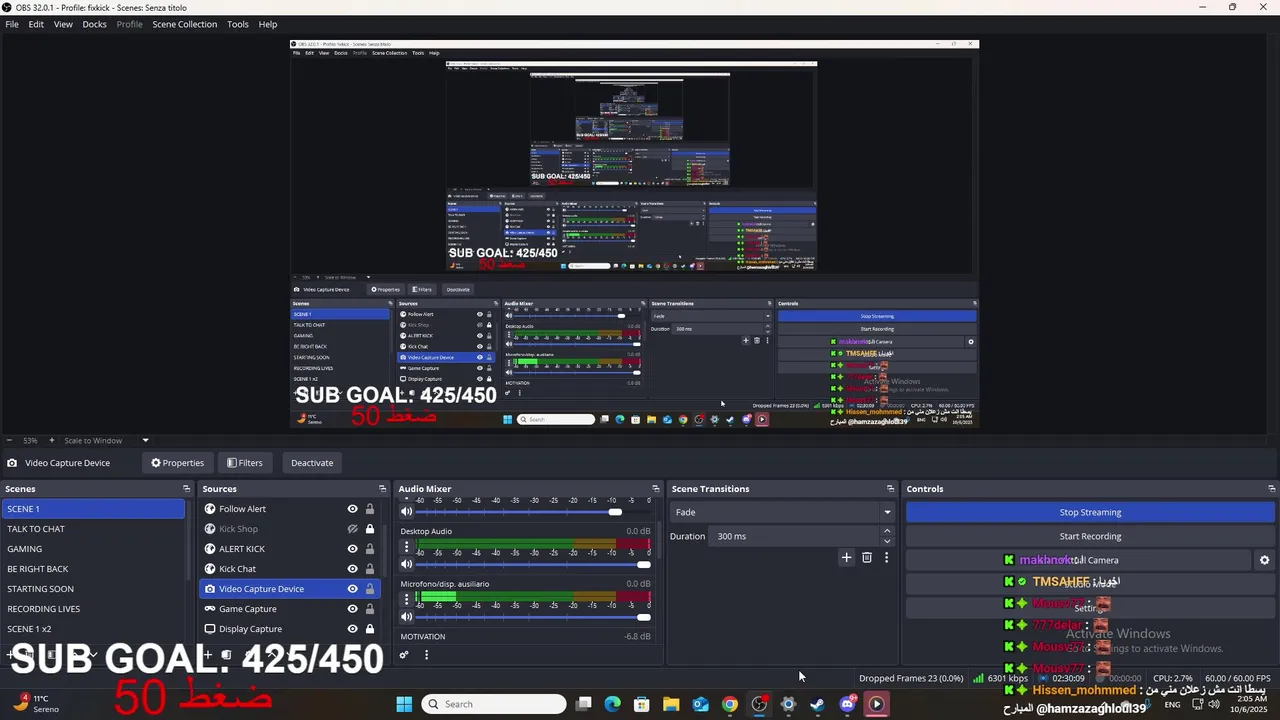Open the Help menu

click(x=268, y=24)
